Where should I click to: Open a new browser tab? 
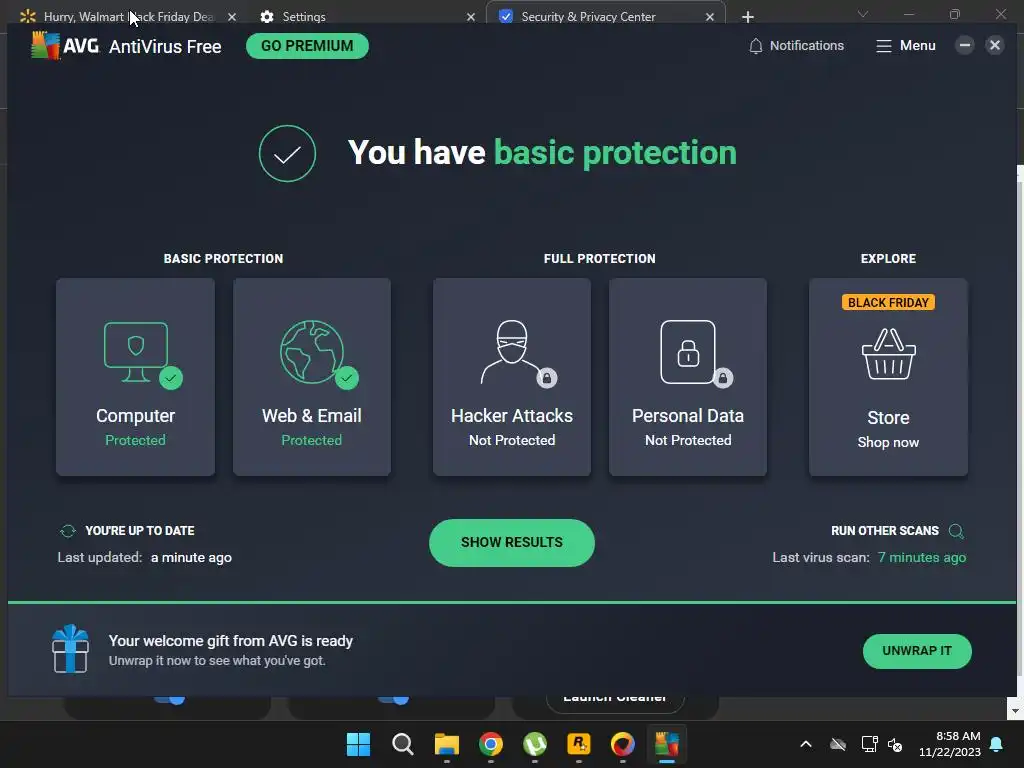coord(748,17)
